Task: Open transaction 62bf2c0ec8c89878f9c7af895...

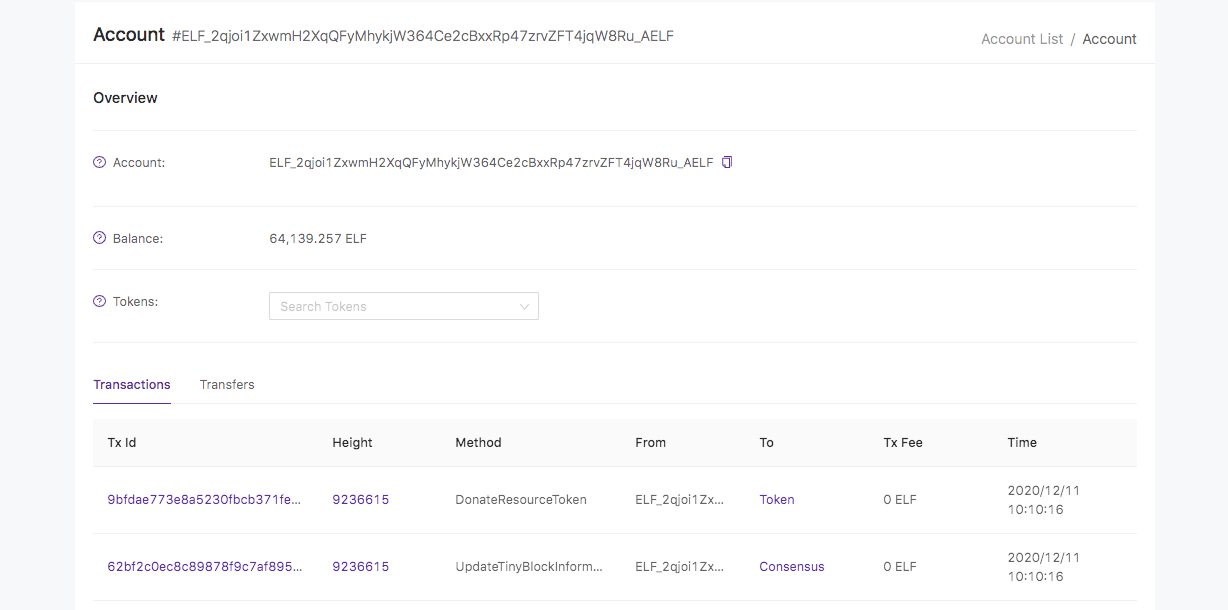Action: [204, 566]
